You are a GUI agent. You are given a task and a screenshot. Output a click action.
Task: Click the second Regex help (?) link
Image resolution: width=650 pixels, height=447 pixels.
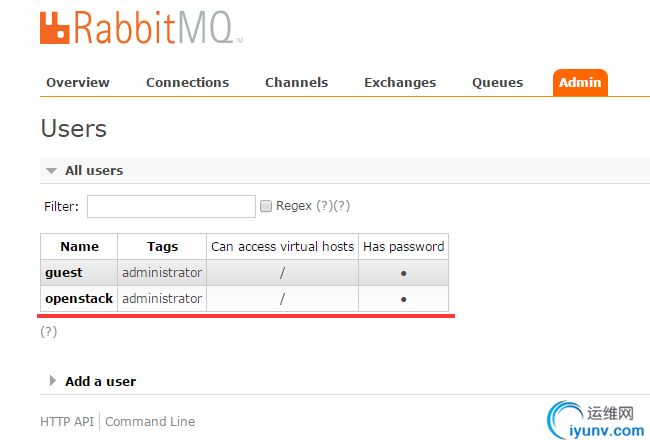pyautogui.click(x=342, y=206)
